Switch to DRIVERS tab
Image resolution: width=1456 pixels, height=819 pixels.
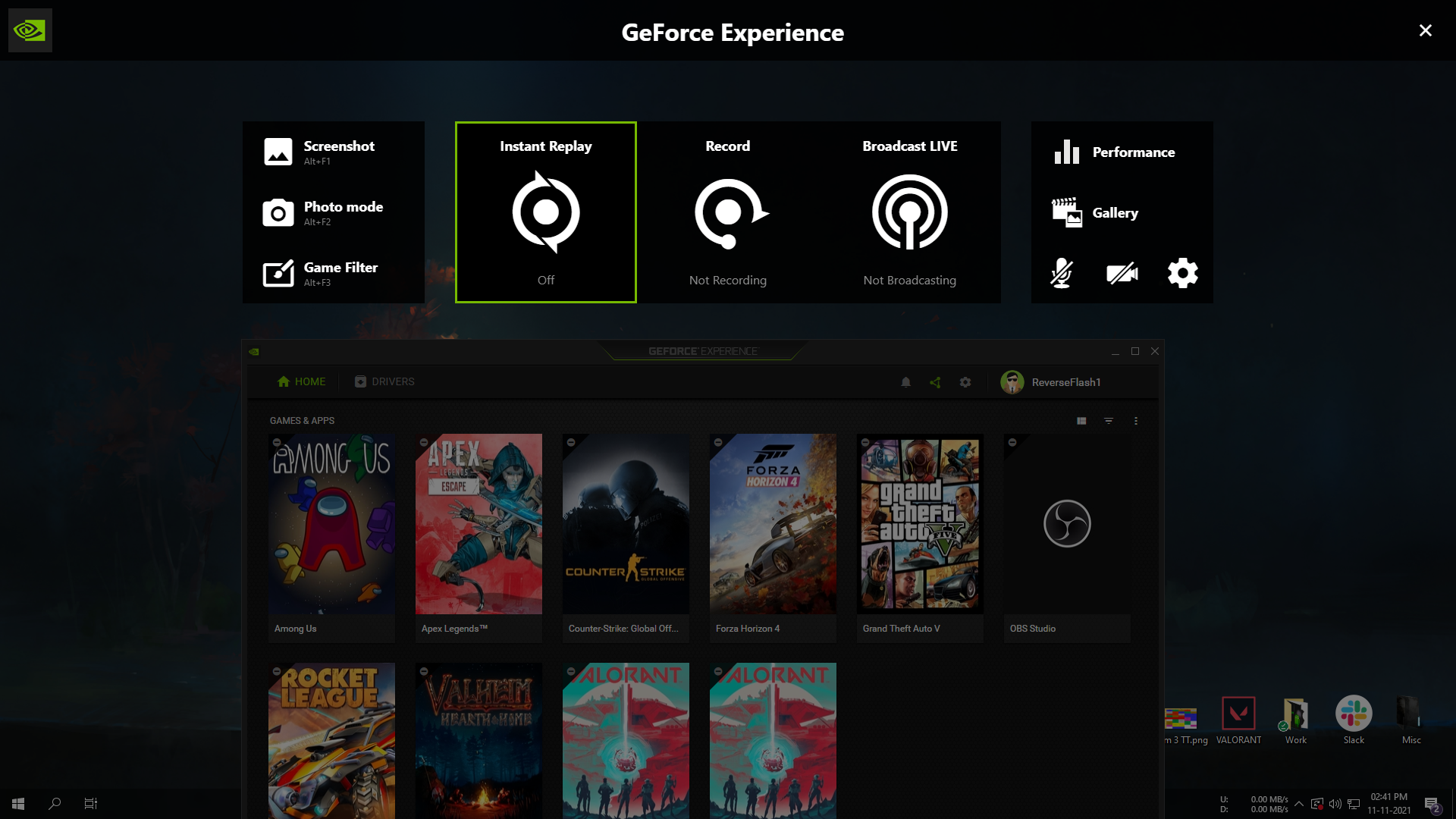[x=385, y=381]
